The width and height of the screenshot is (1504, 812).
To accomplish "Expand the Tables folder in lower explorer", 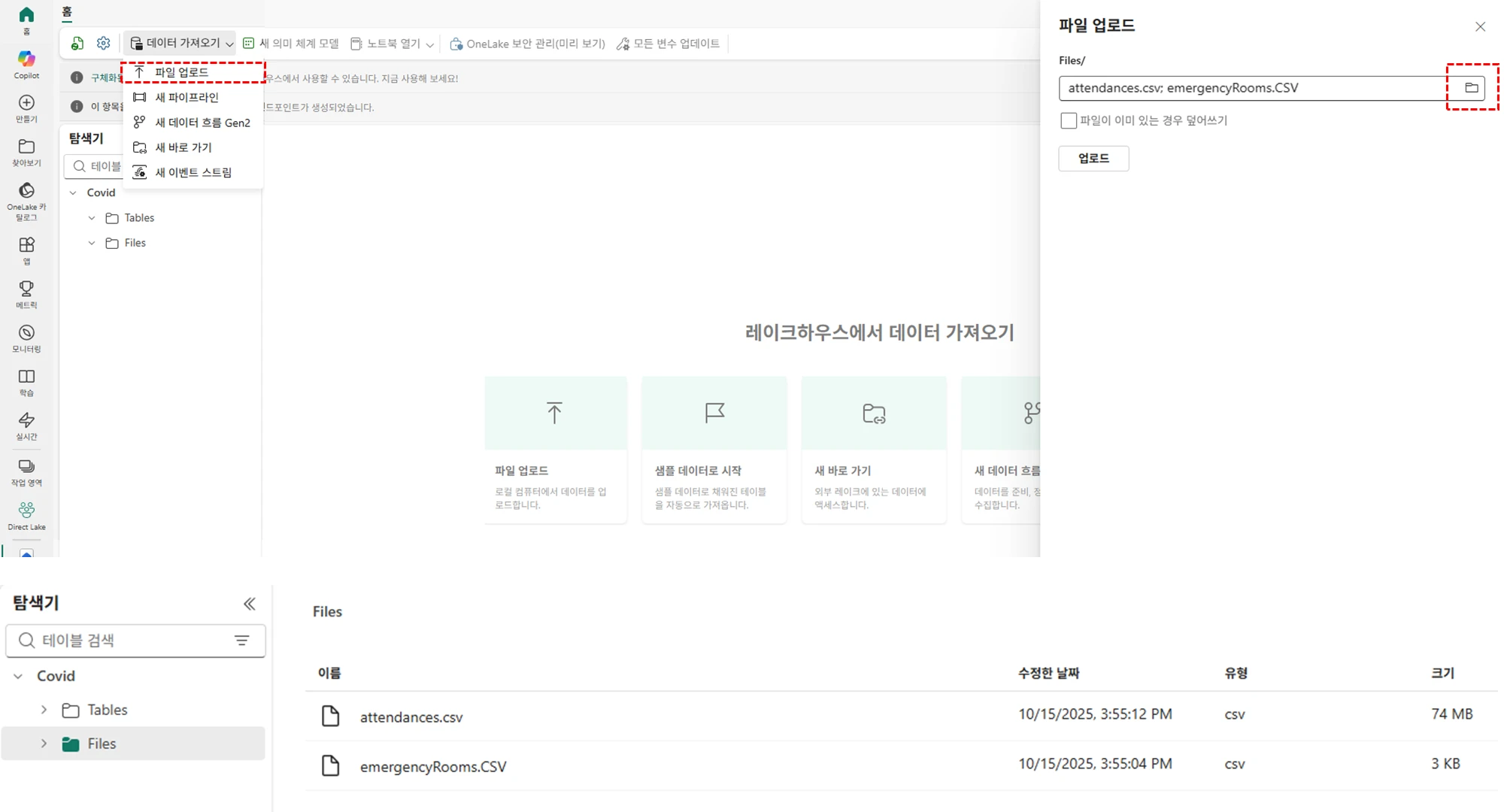I will [44, 710].
